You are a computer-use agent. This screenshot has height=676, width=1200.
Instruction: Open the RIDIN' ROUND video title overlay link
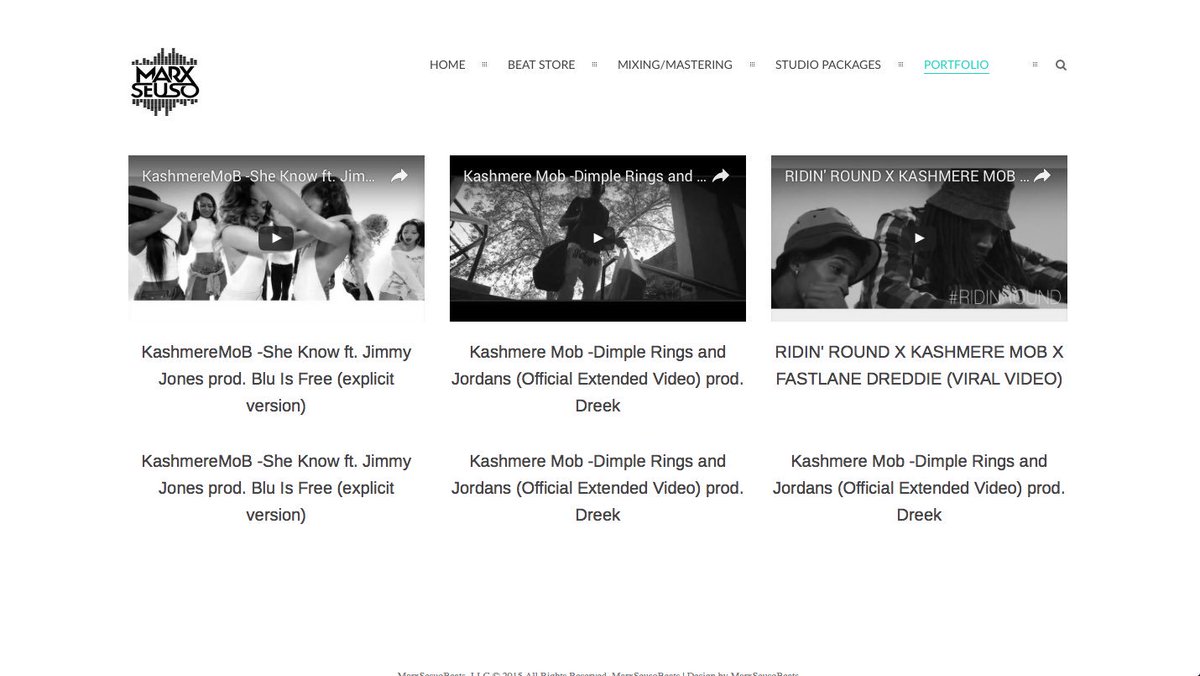(x=905, y=176)
